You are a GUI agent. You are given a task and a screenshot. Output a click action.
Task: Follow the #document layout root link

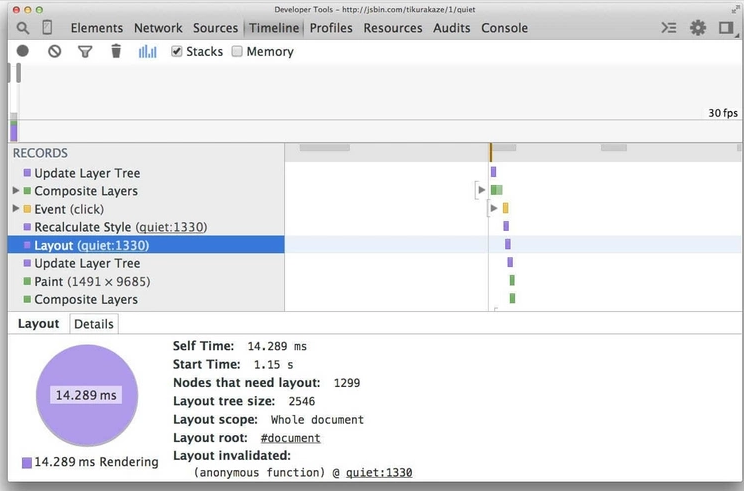290,438
